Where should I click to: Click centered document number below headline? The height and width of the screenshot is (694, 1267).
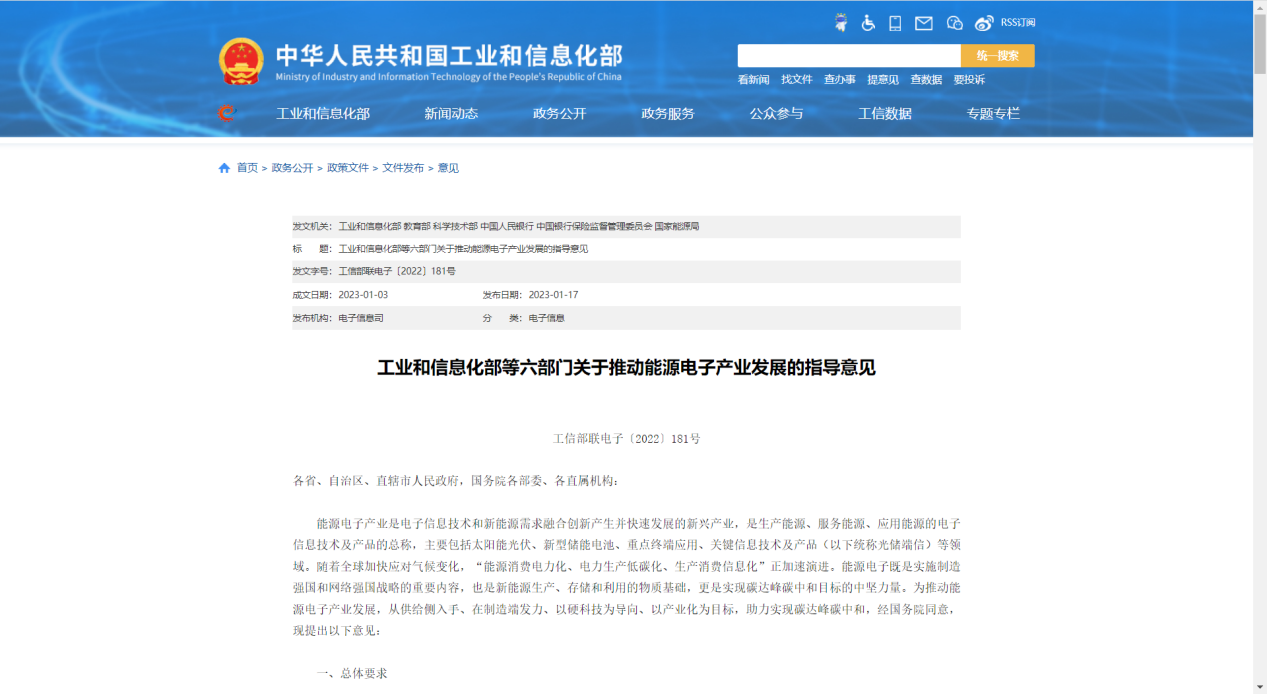tap(627, 439)
